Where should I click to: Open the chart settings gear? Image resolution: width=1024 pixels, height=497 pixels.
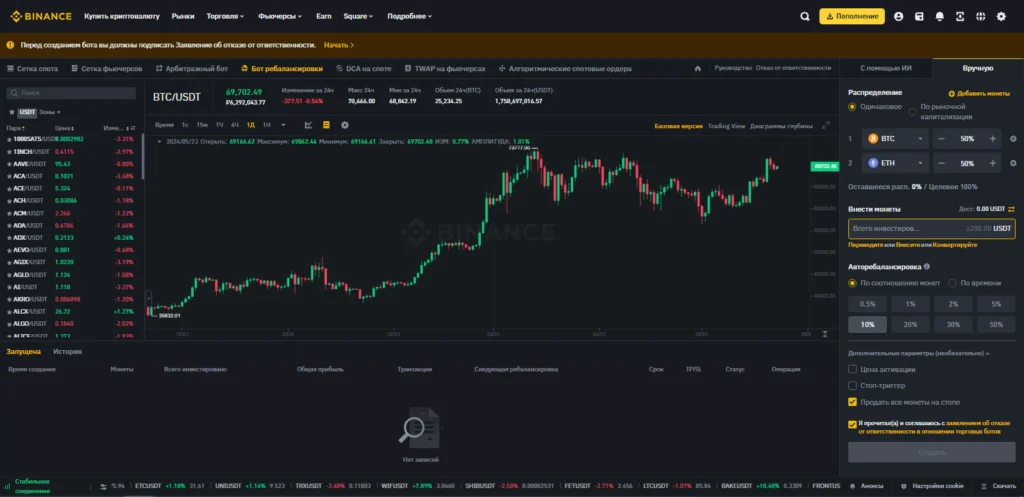(x=345, y=125)
